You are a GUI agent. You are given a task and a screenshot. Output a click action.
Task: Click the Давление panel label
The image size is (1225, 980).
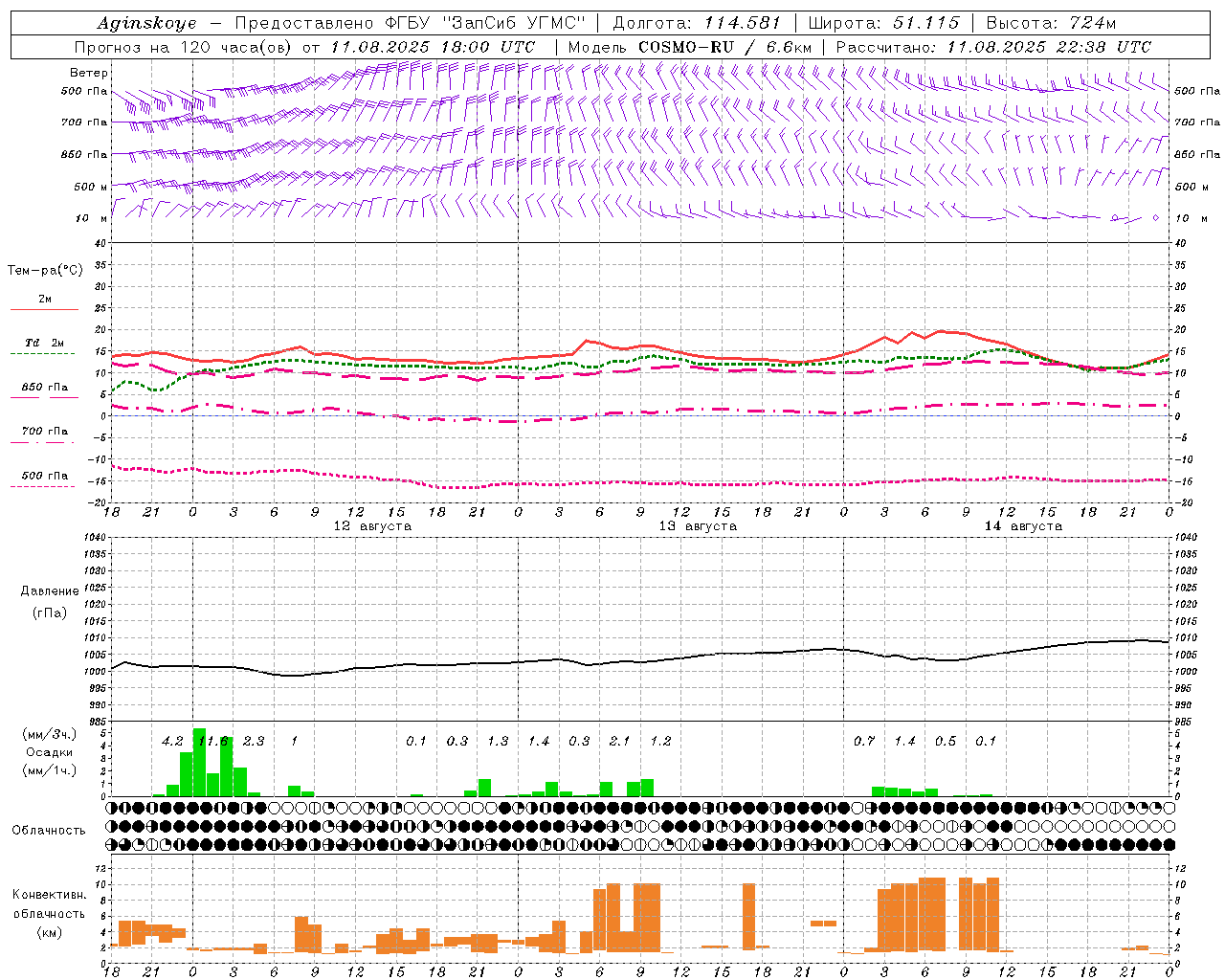[x=50, y=591]
